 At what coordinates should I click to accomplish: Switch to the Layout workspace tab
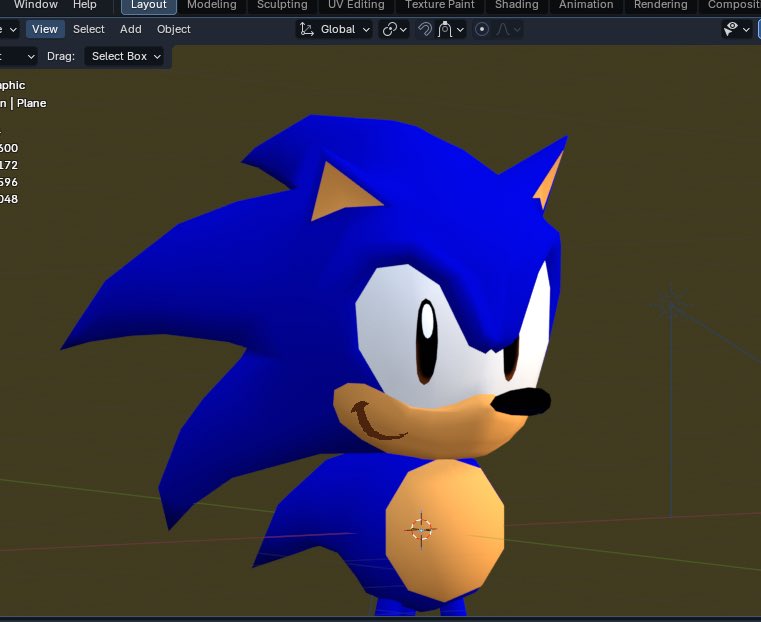(149, 5)
